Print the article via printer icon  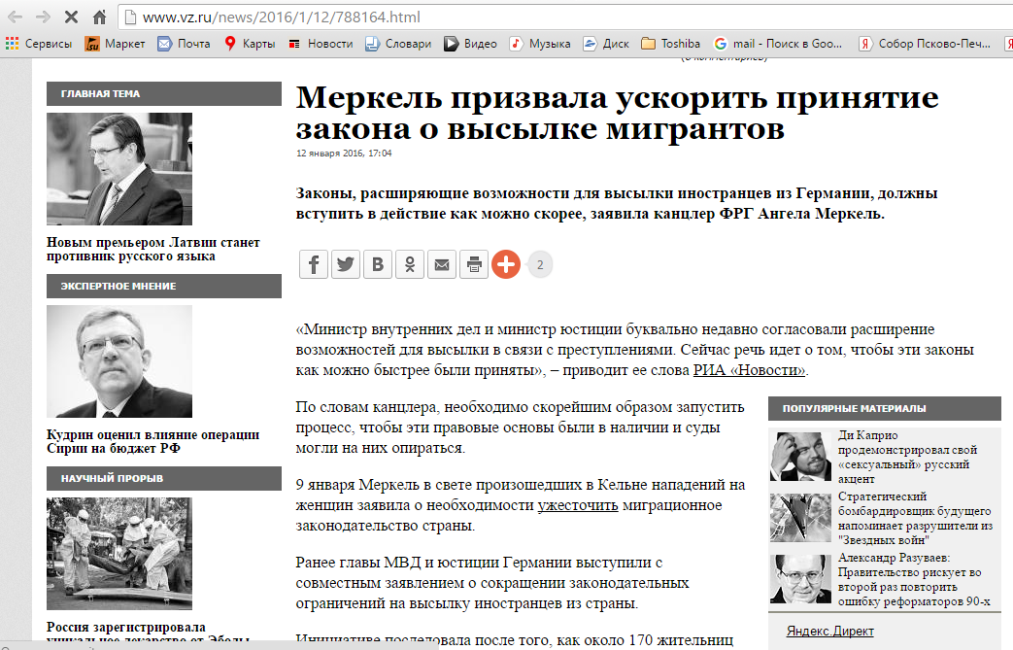[474, 264]
